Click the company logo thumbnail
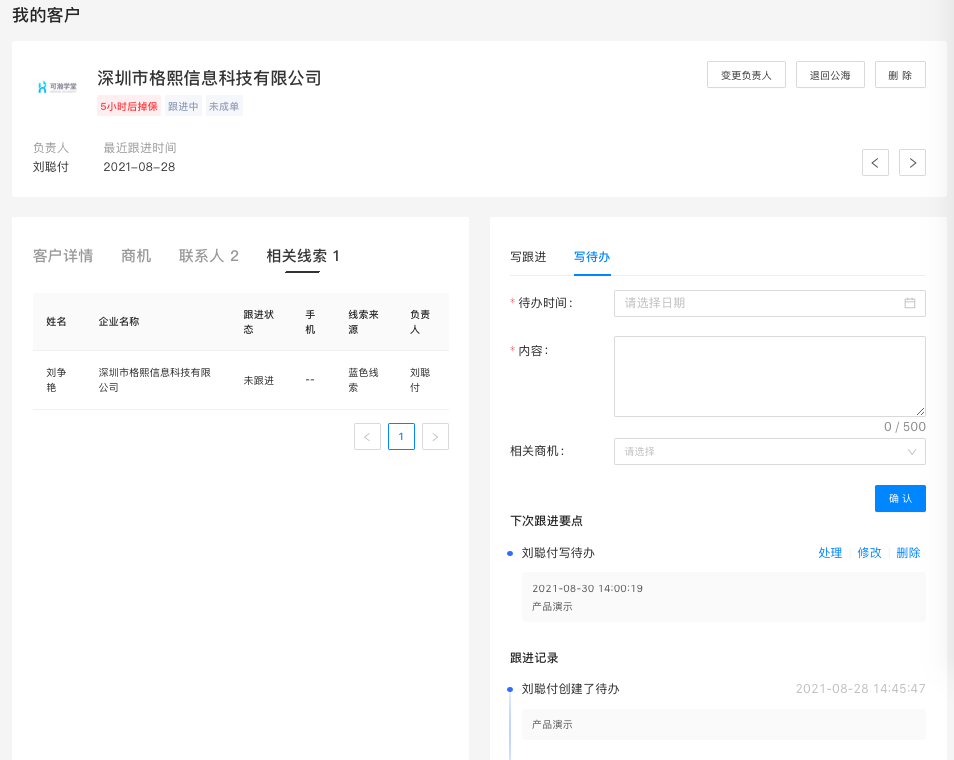 [56, 87]
